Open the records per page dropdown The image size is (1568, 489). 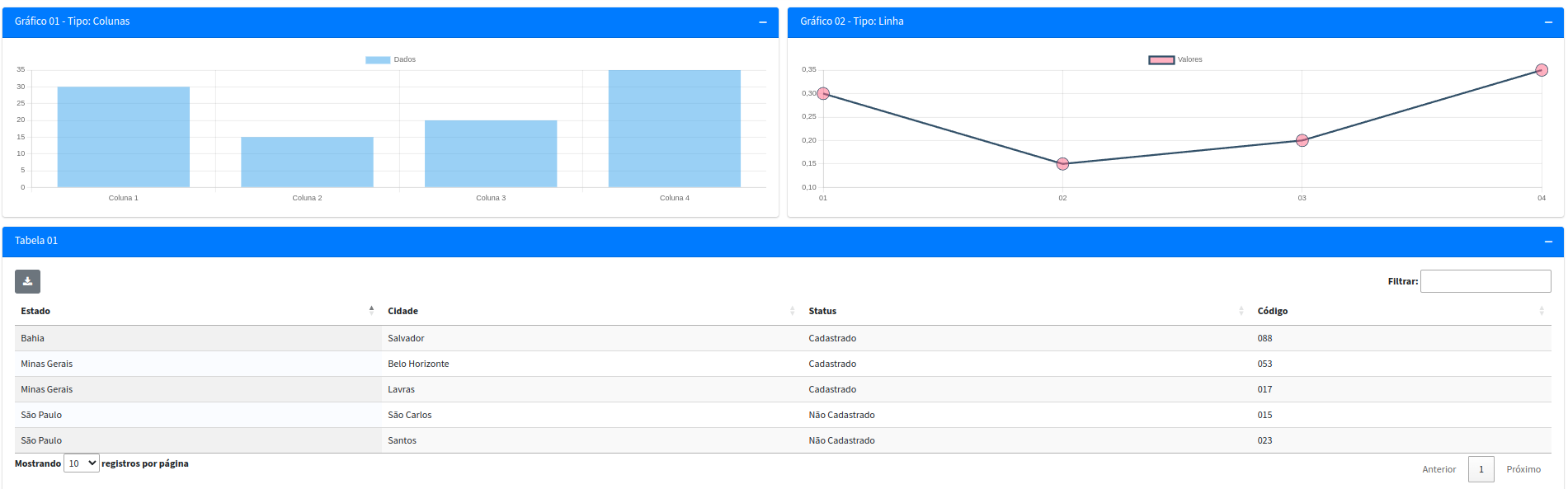coord(82,463)
